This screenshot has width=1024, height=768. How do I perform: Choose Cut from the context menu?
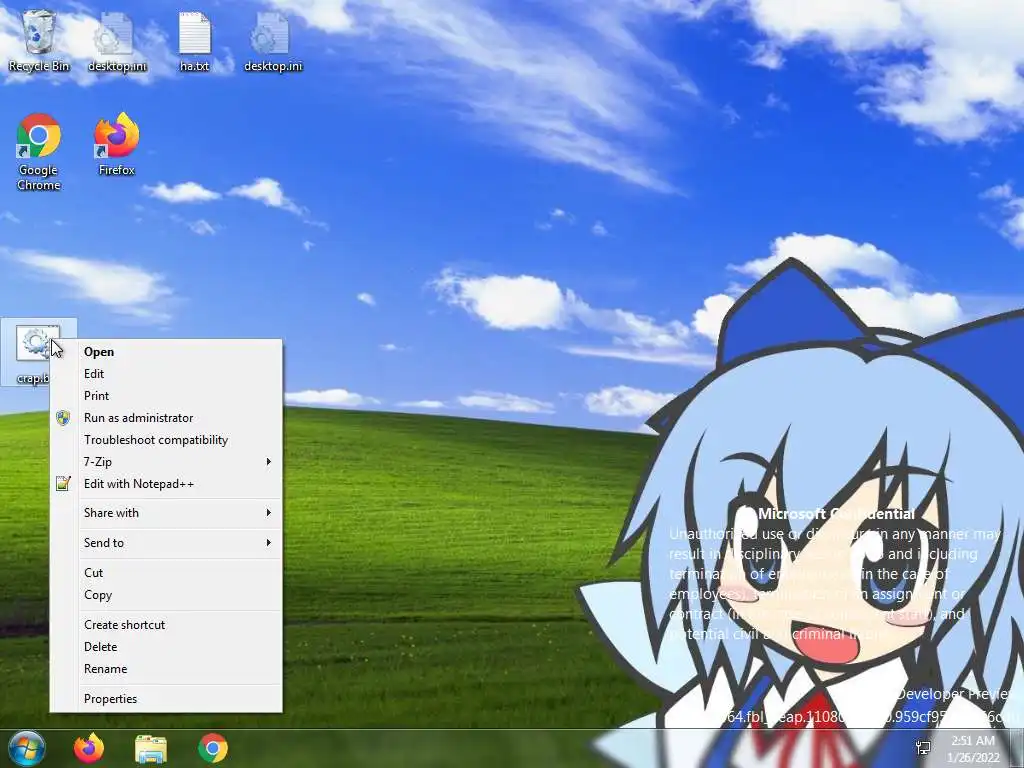tap(166, 573)
